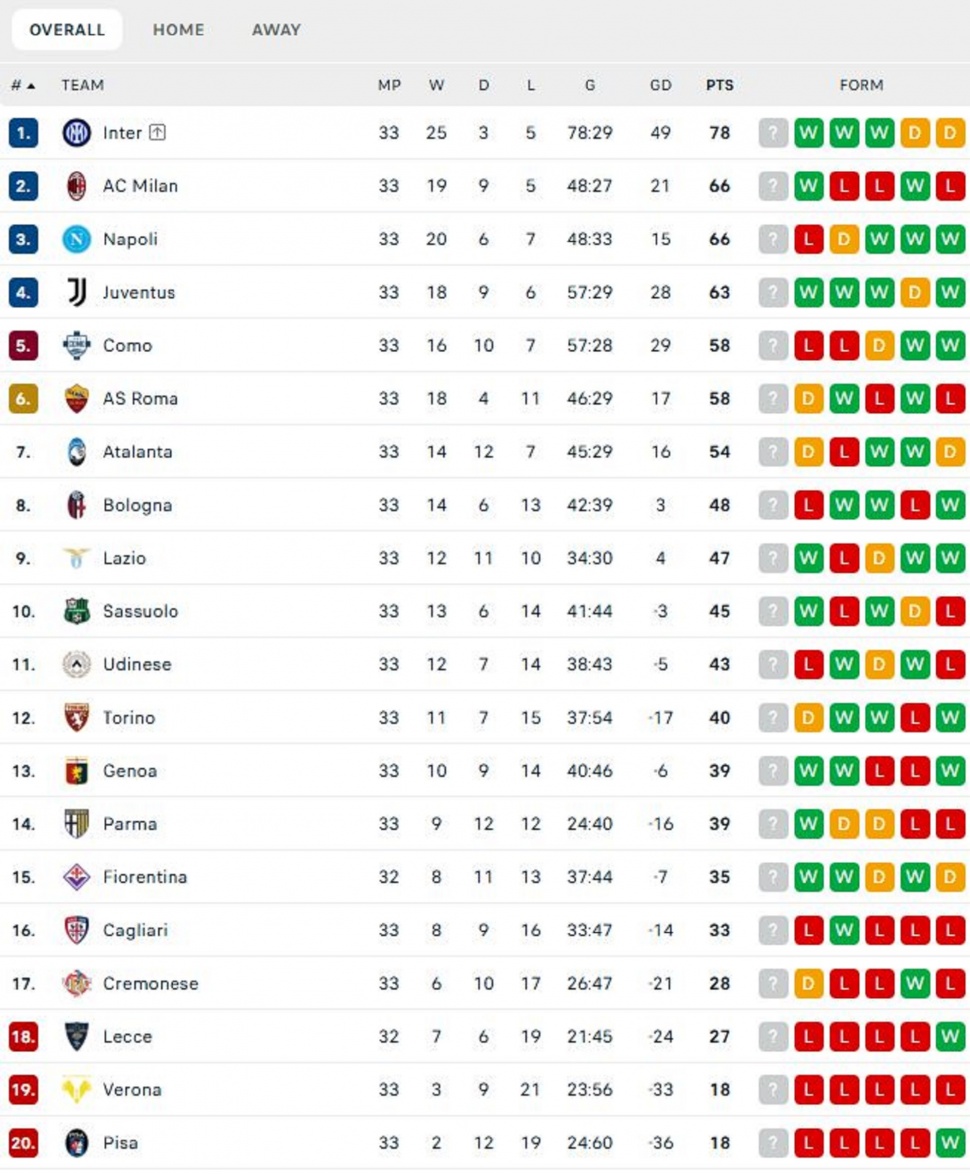Switch to the AWAY tab
Viewport: 970px width, 1174px height.
coord(275,30)
